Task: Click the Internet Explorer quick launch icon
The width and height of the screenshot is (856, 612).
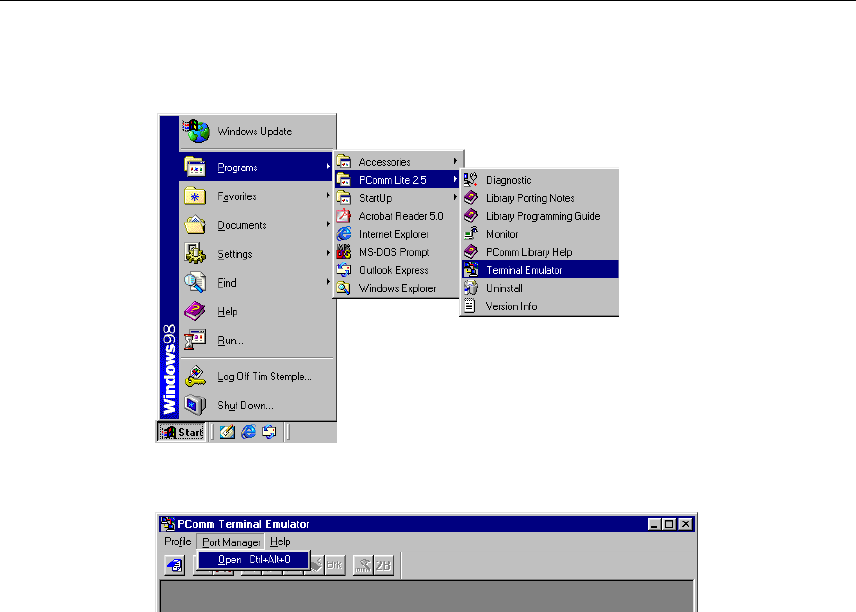Action: [248, 432]
